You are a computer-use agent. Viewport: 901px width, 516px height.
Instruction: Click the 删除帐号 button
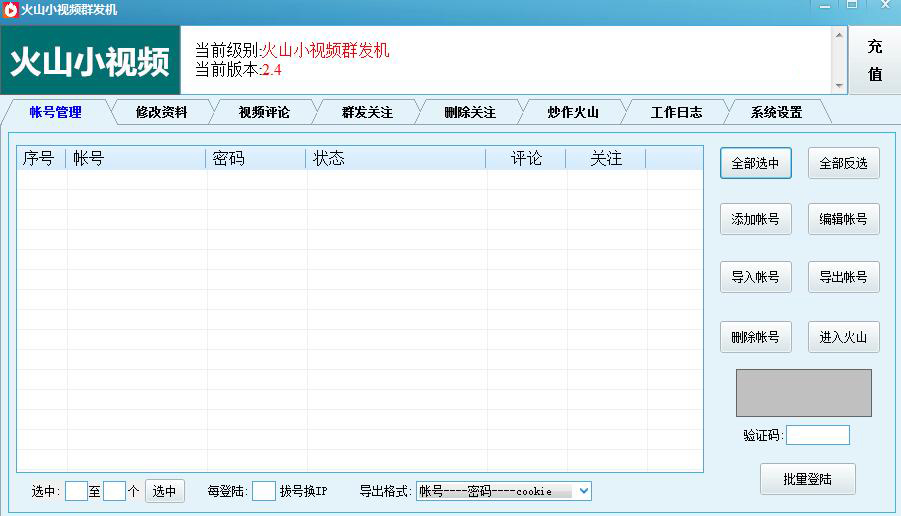pyautogui.click(x=756, y=337)
